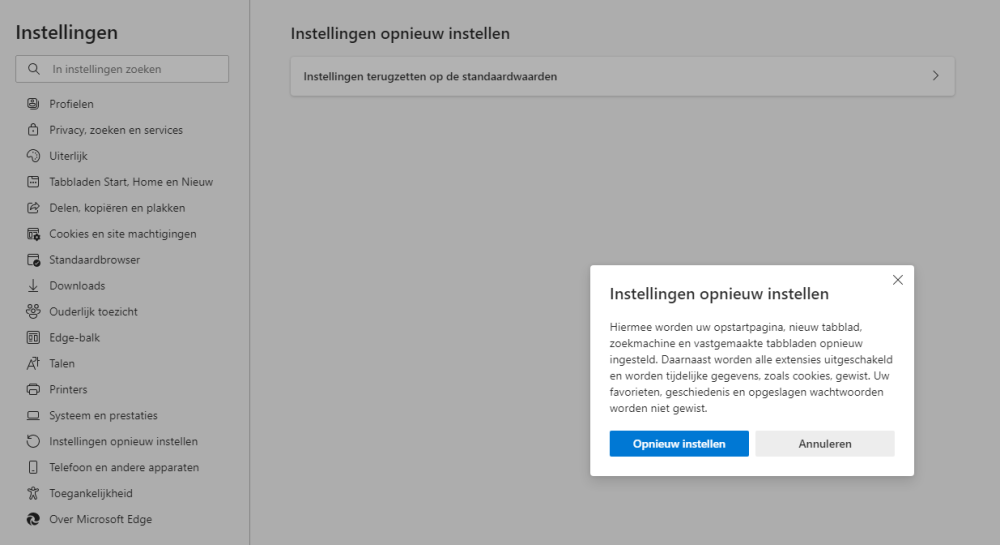Confirm with Opnieuw instellen button
Screen dimensions: 1000x545
click(x=679, y=444)
